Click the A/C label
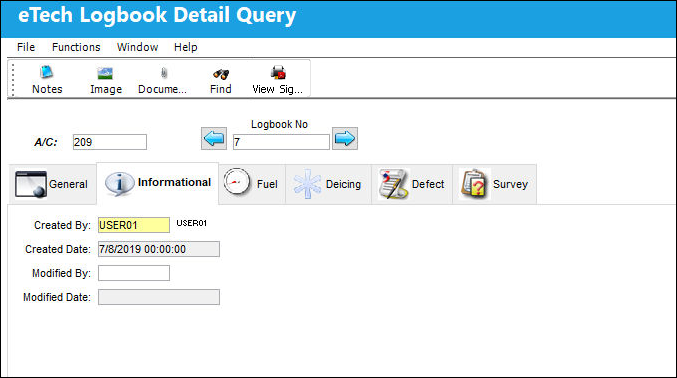 (x=46, y=142)
